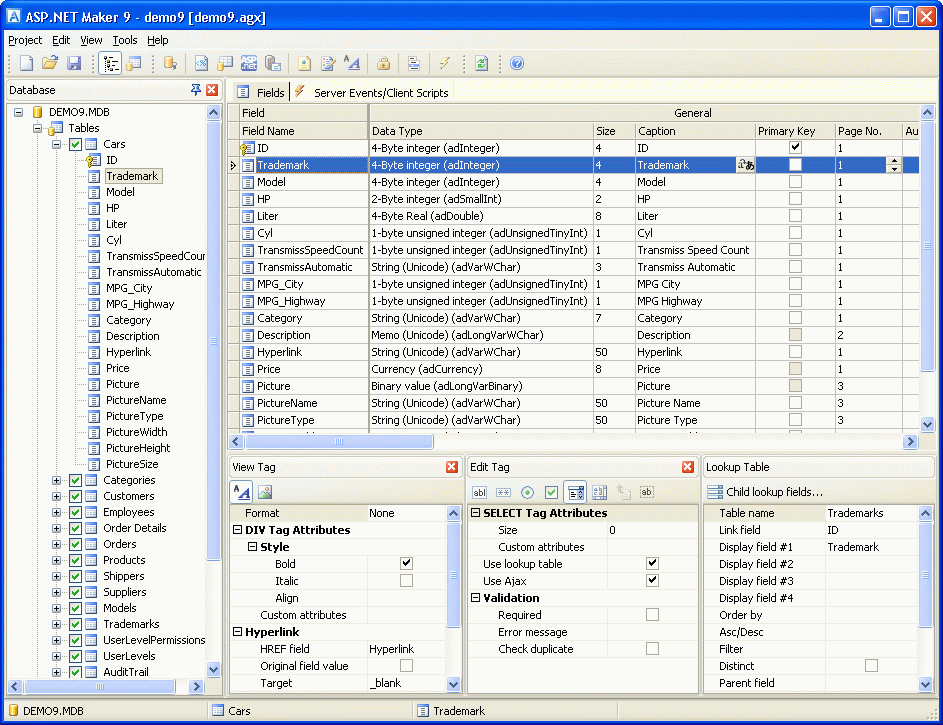Click the Data Type column header
This screenshot has width=943, height=725.
click(481, 131)
